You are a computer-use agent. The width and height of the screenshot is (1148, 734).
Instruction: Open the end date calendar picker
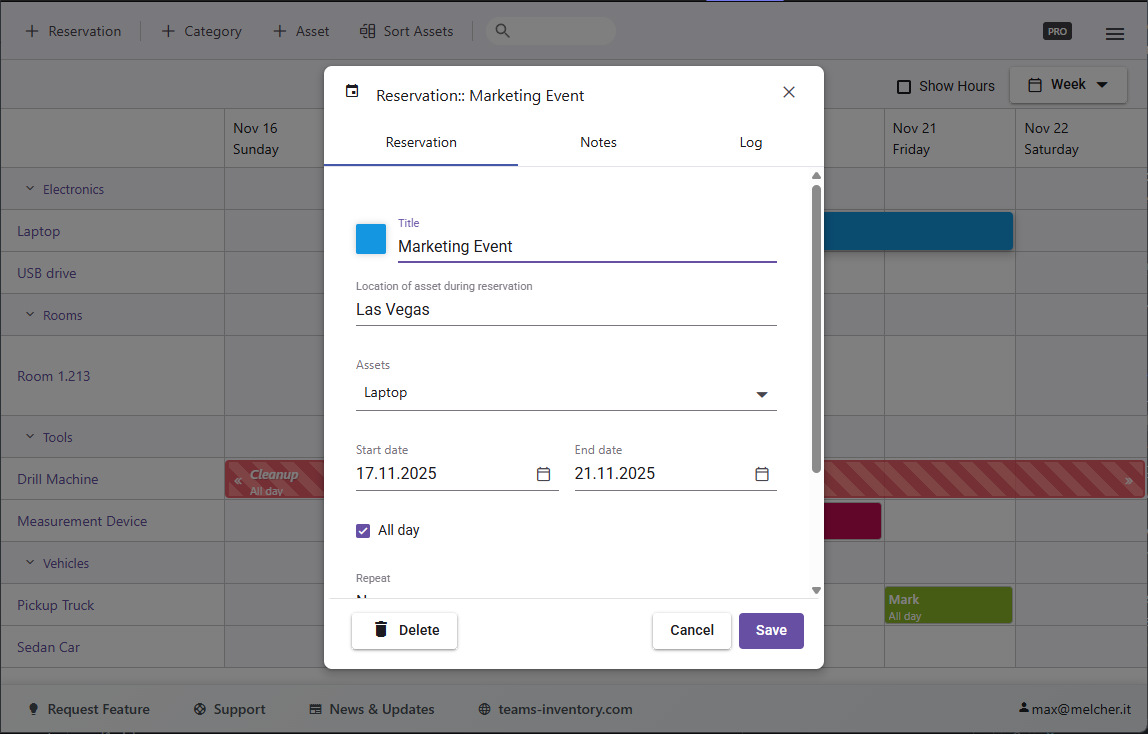762,474
